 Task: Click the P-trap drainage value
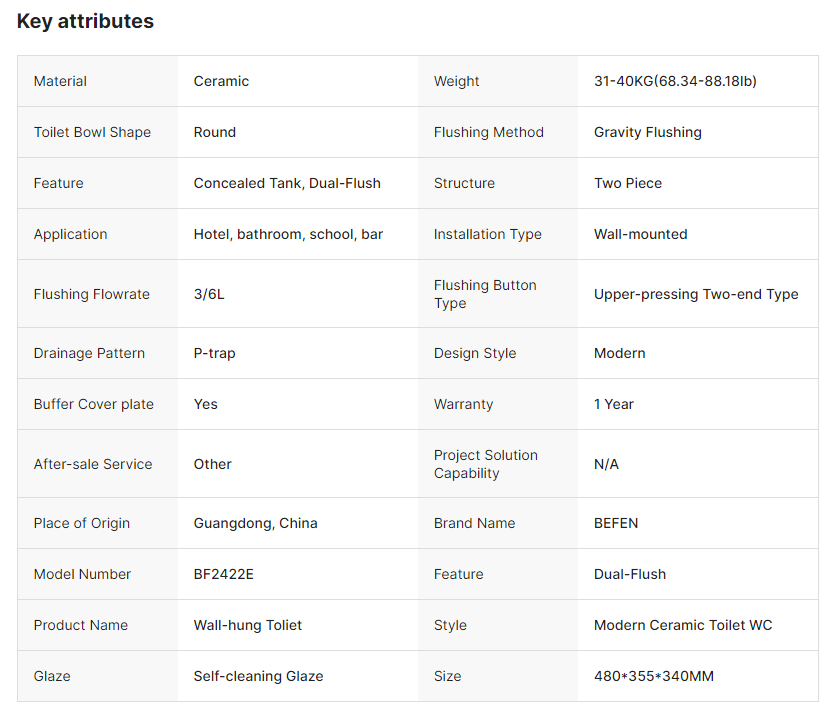(214, 353)
